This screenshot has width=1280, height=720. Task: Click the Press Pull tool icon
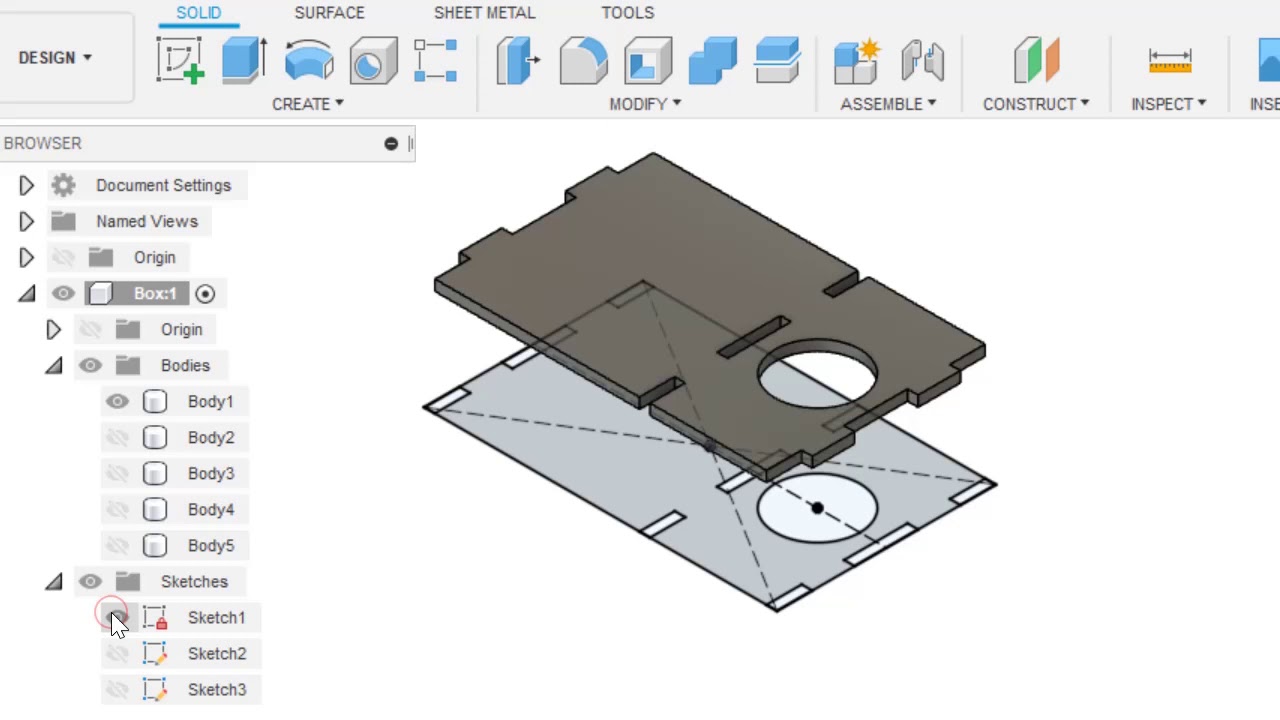[x=518, y=60]
